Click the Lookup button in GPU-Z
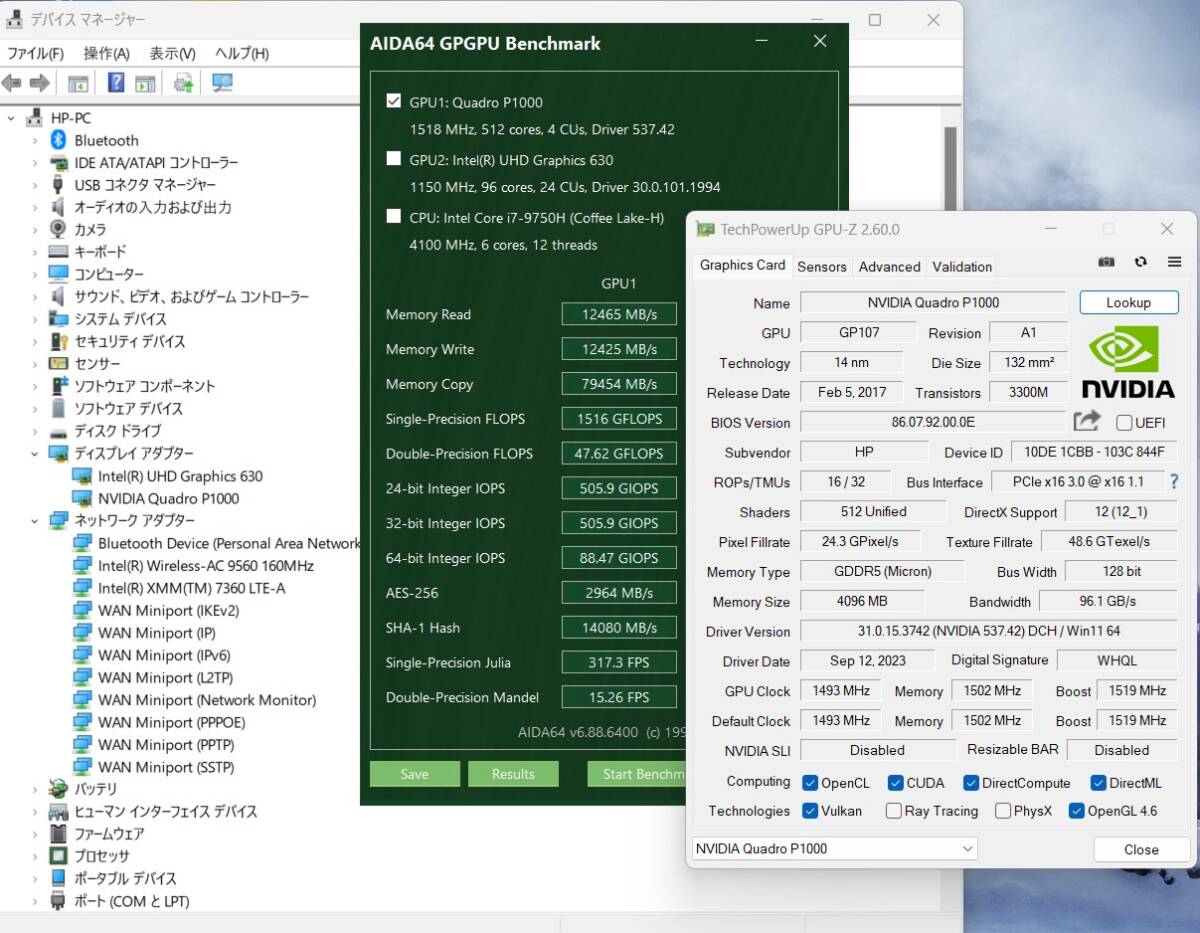The image size is (1200, 933). [x=1128, y=302]
